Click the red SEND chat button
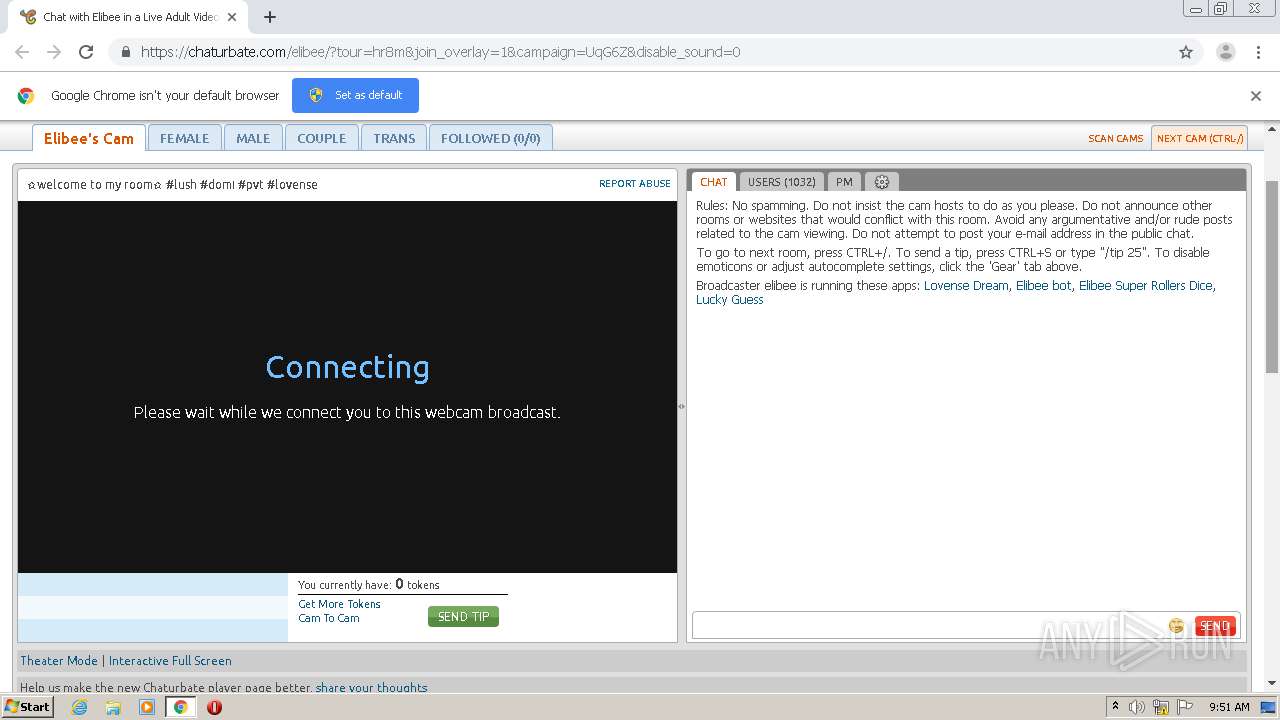1280x720 pixels. [x=1215, y=626]
